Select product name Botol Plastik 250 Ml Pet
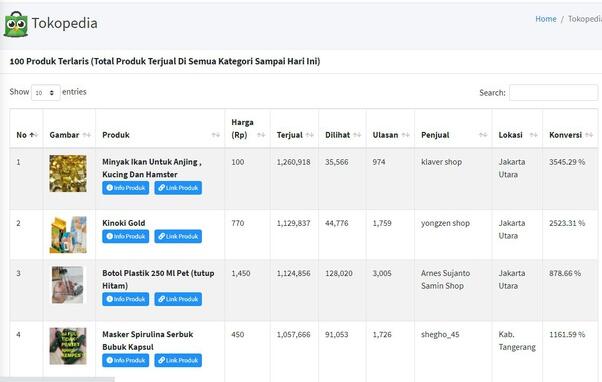This screenshot has height=382, width=602. tap(158, 279)
